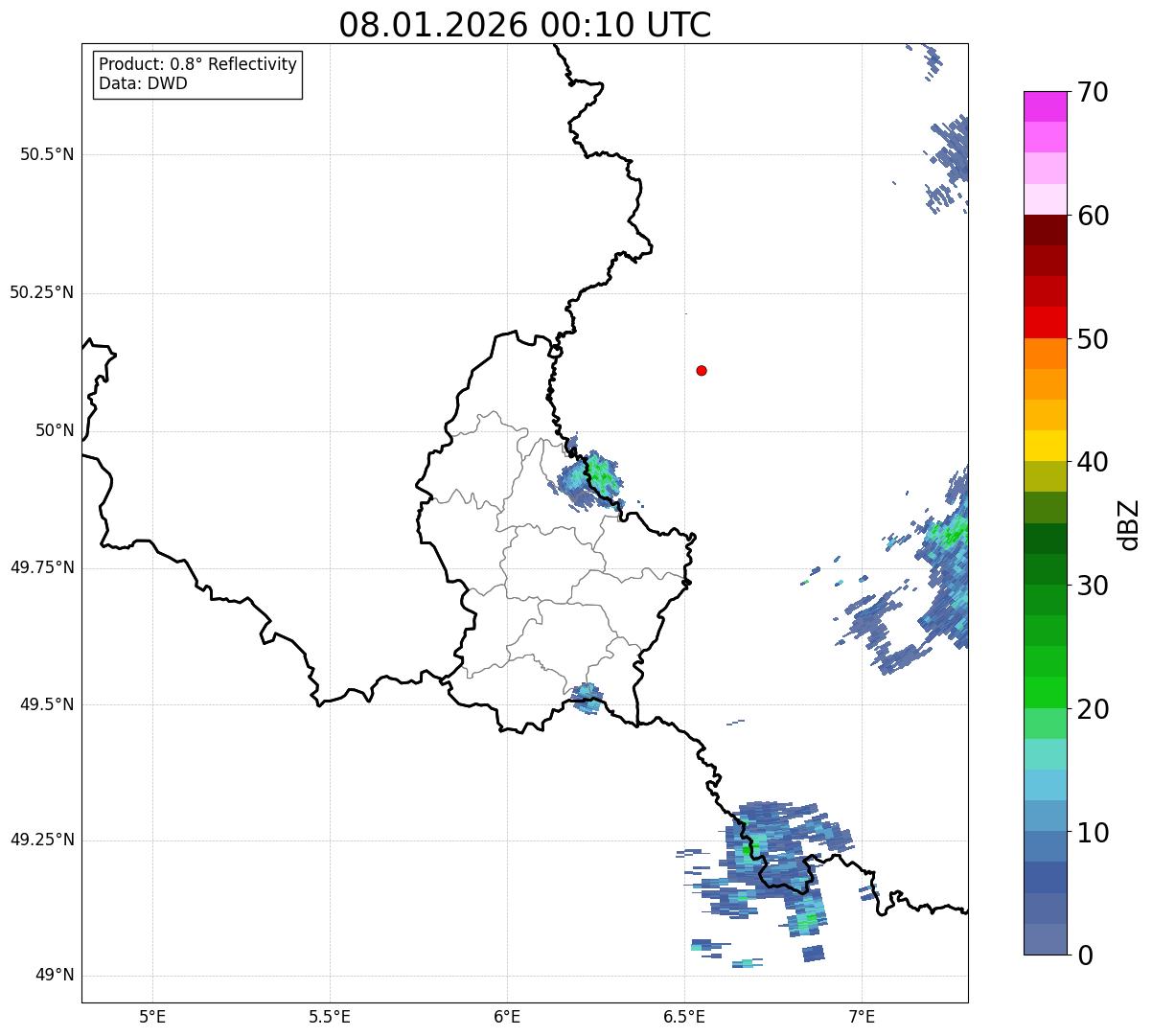Click the "Data: DWD" label
The width and height of the screenshot is (1152, 1036).
[x=144, y=83]
